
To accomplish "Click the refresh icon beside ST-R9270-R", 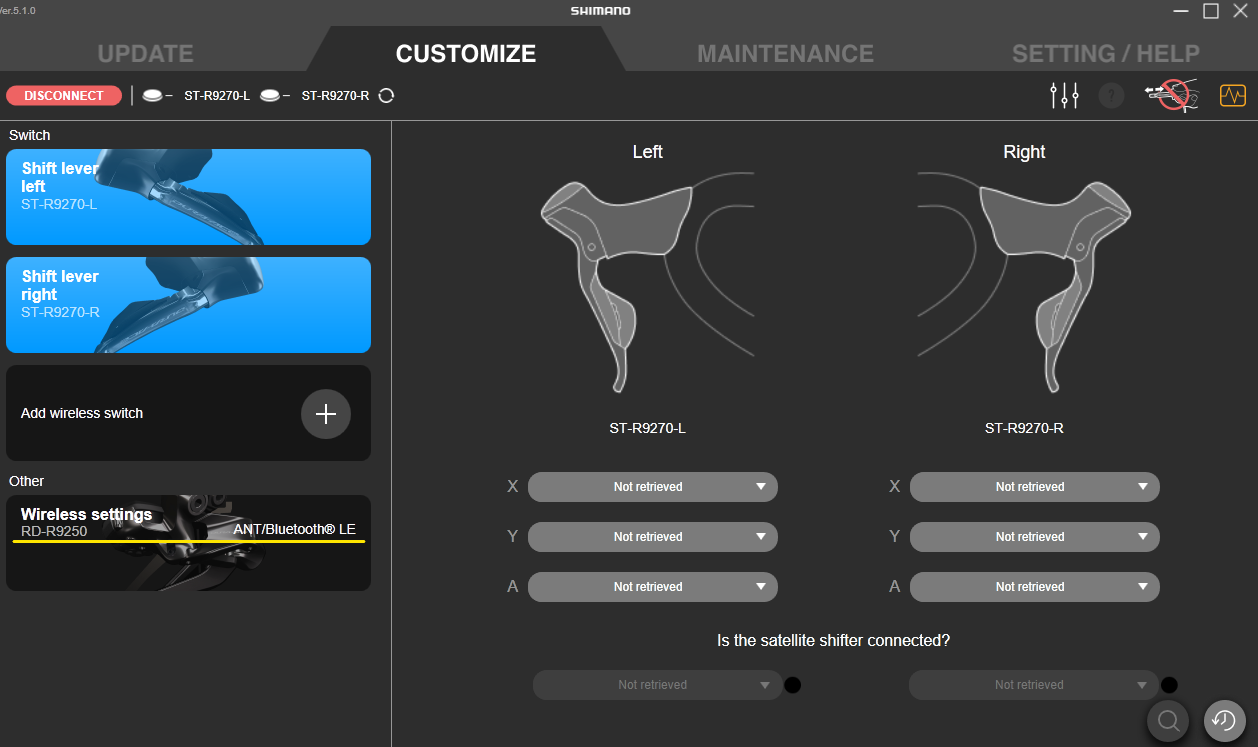I will click(x=386, y=96).
